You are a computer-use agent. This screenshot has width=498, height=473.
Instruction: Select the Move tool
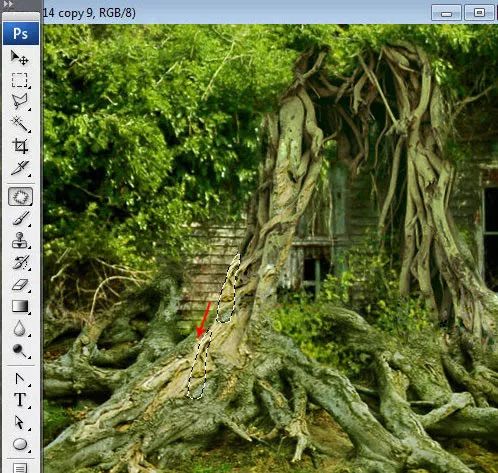click(x=20, y=58)
